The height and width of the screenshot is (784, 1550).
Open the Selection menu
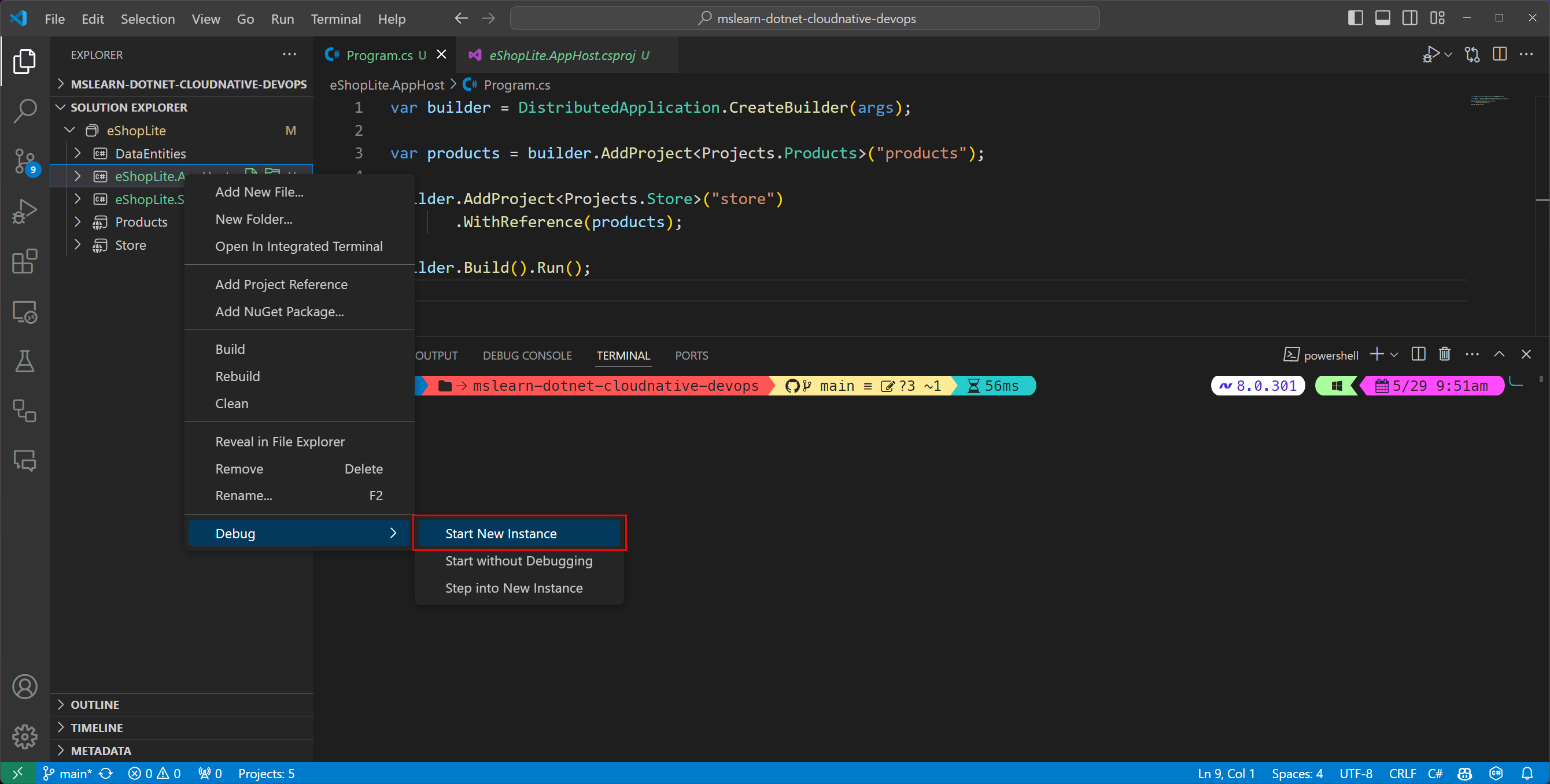pos(147,19)
